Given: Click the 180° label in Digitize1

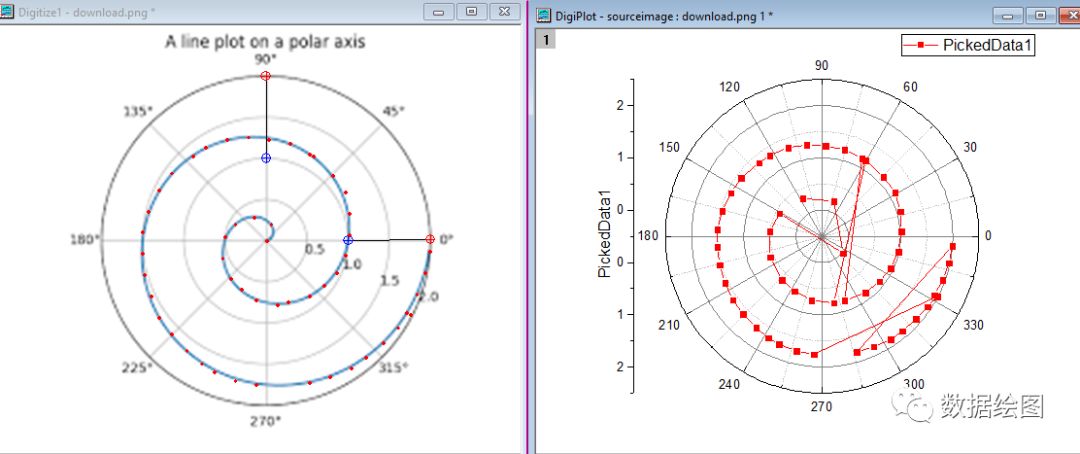Looking at the screenshot, I should pos(85,239).
